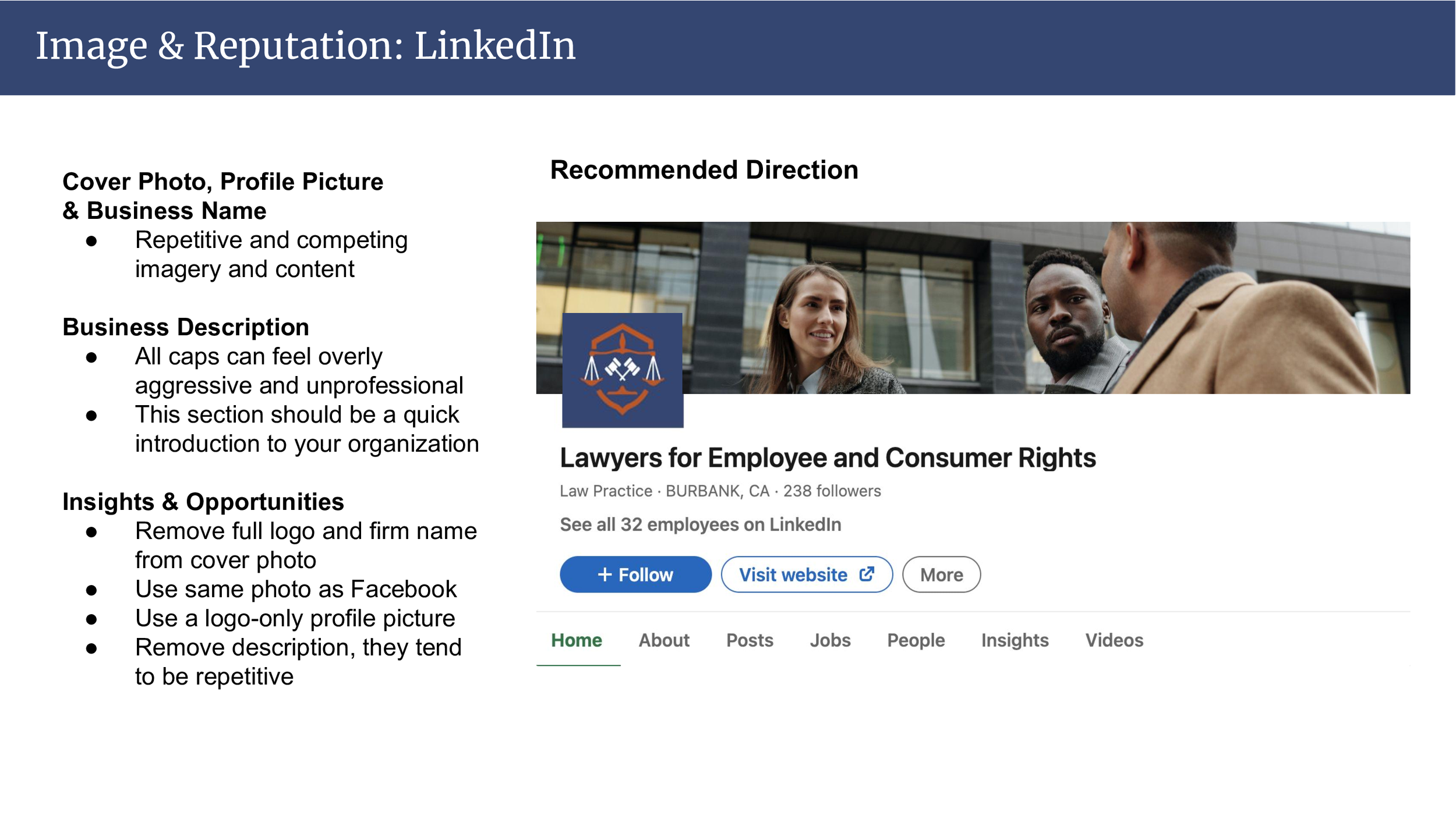The image size is (1456, 819).
Task: Click the Insights & Opportunities heading
Action: (203, 501)
